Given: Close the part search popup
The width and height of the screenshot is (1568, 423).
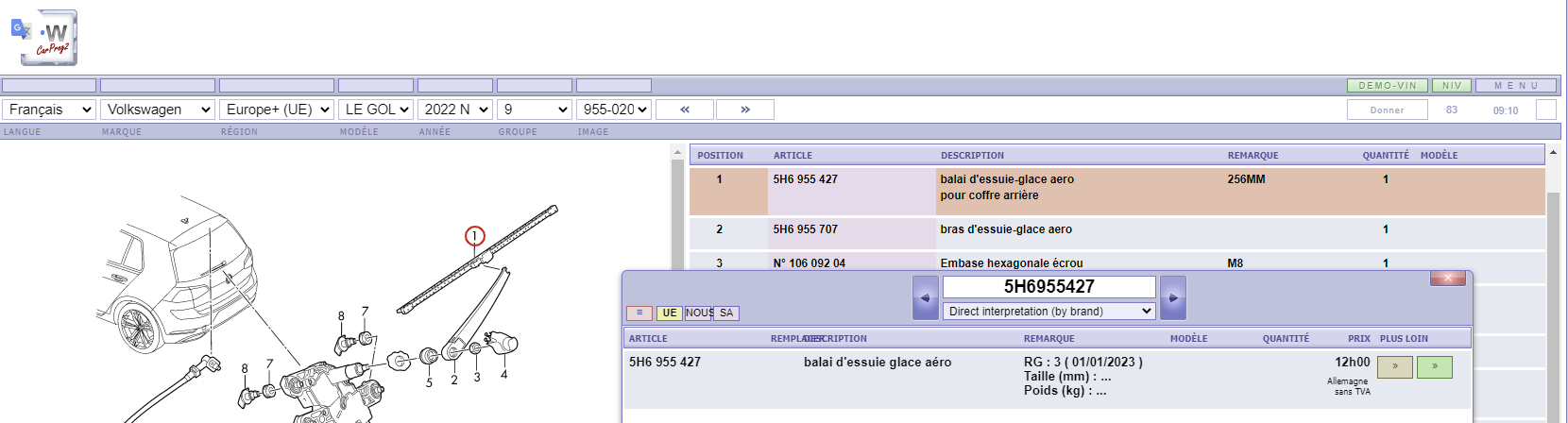Looking at the screenshot, I should 1448,278.
